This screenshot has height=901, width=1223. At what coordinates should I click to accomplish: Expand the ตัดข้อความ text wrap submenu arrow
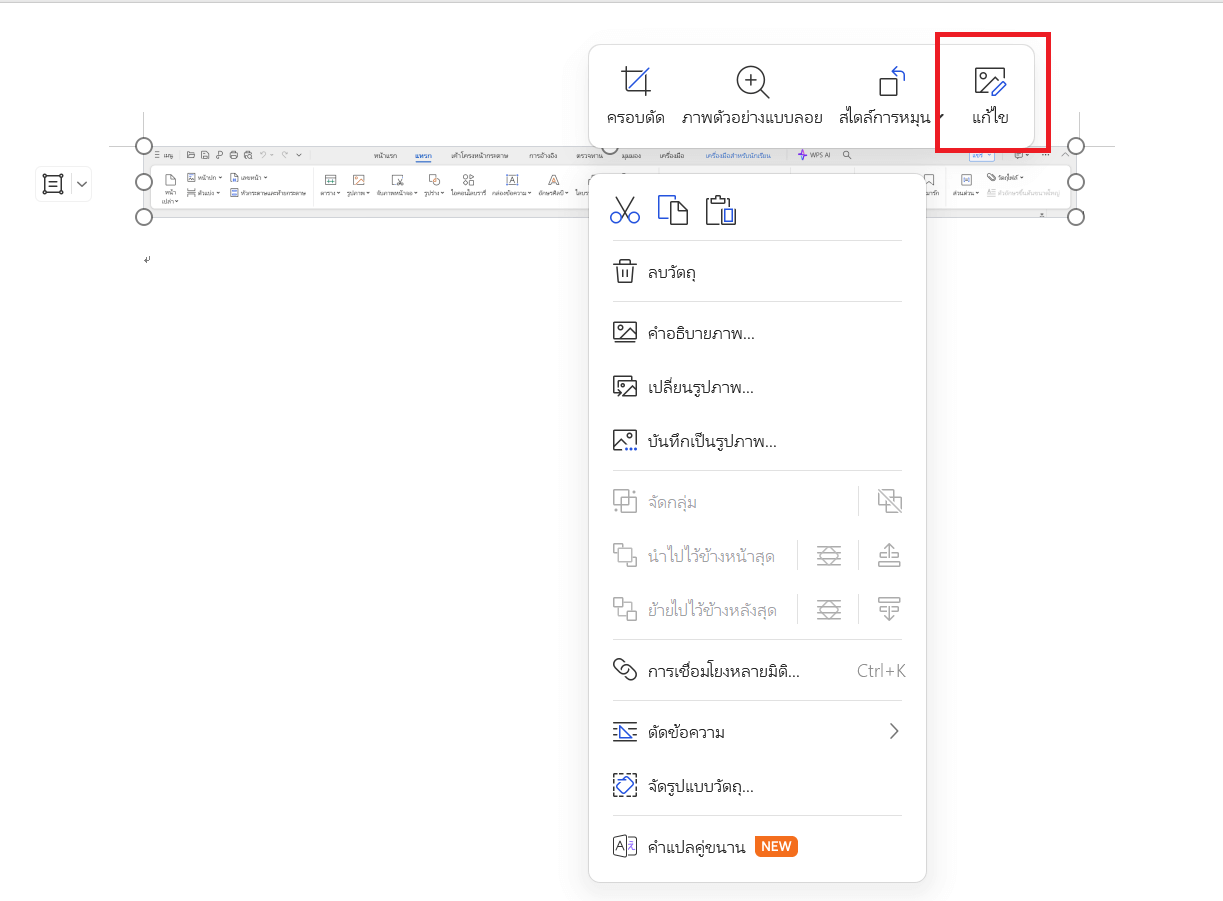coord(893,732)
